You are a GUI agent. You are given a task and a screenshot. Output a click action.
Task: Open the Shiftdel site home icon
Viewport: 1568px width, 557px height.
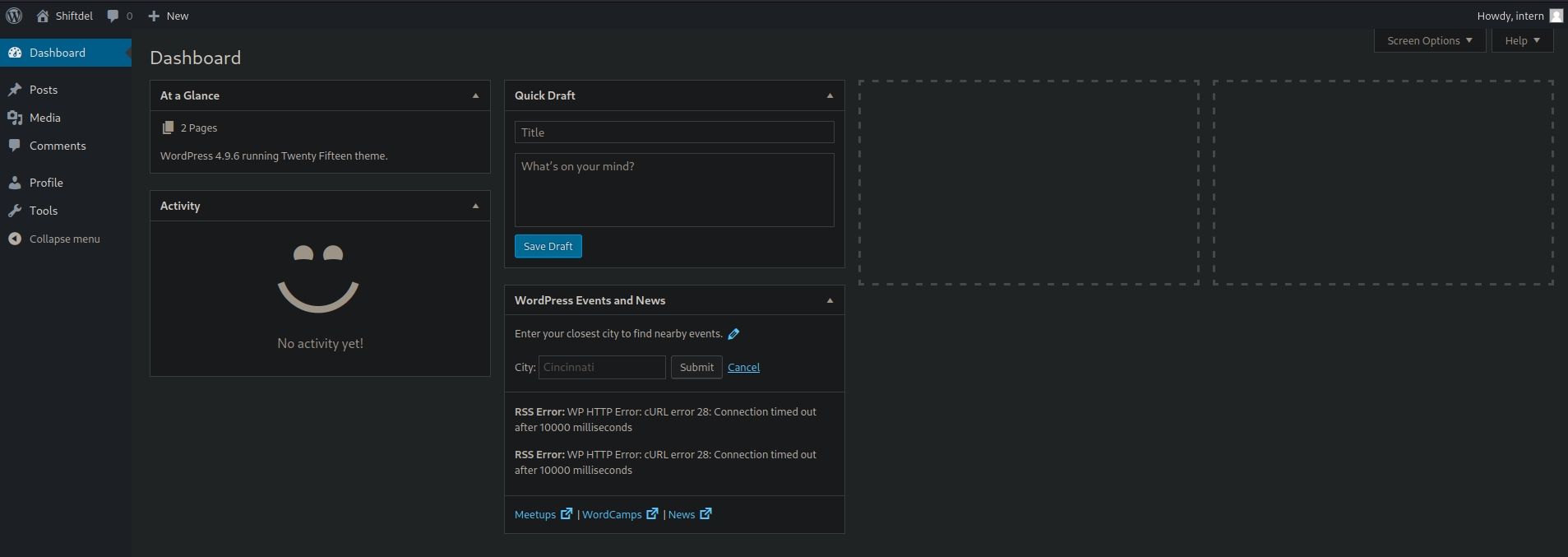click(43, 16)
